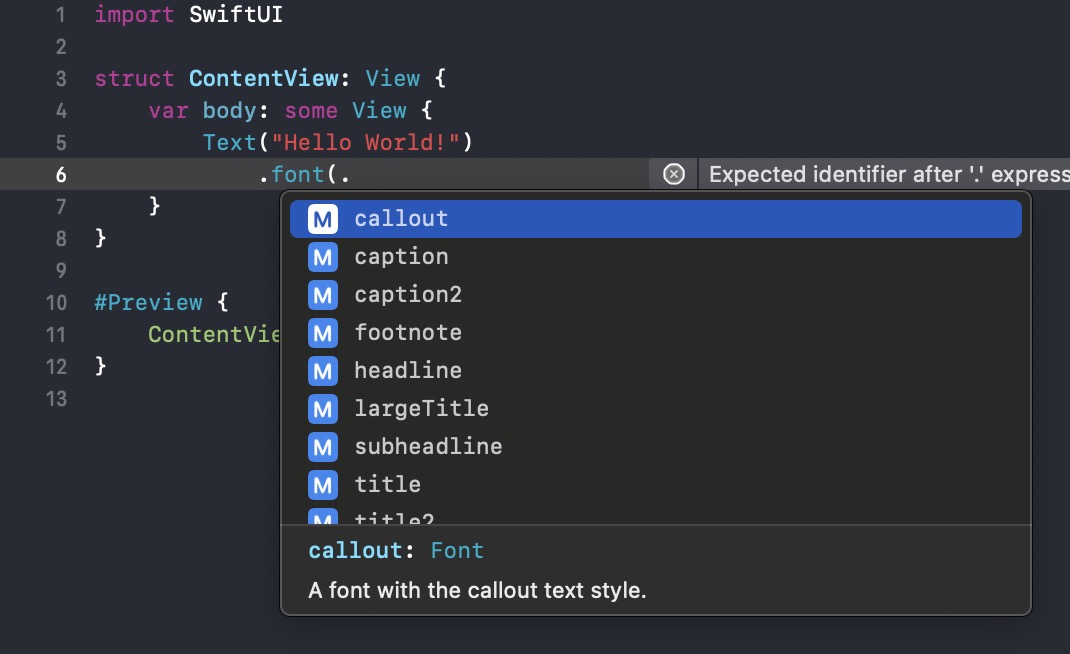The width and height of the screenshot is (1070, 654).
Task: Choose the title completion entry
Action: (x=656, y=485)
